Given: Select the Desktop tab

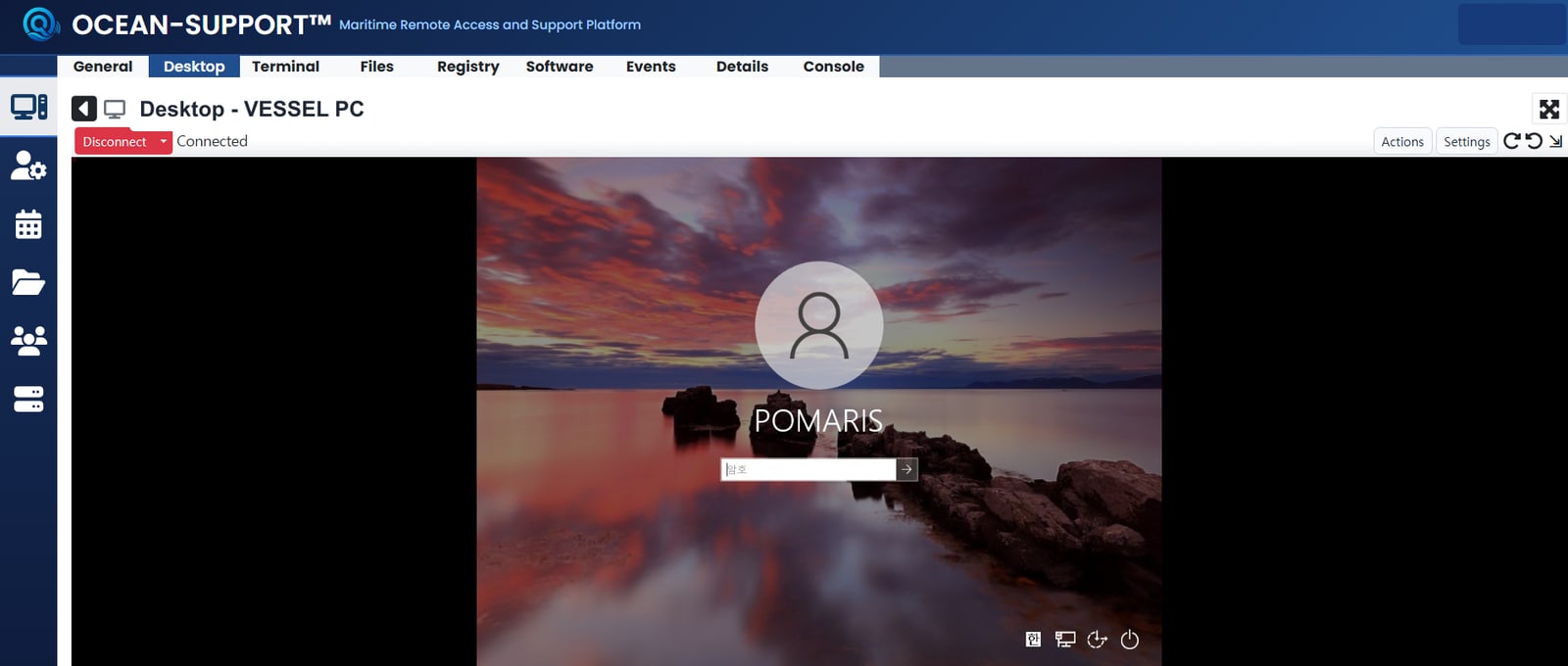Looking at the screenshot, I should coord(194,67).
